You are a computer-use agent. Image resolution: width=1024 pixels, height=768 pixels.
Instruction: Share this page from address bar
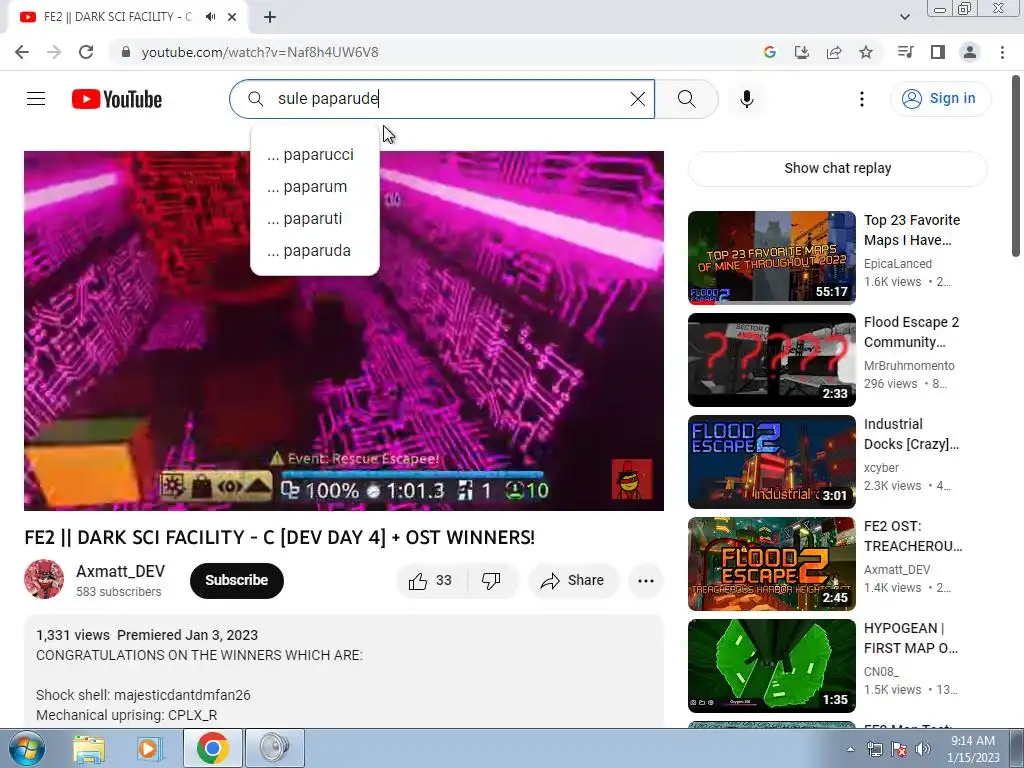click(834, 52)
